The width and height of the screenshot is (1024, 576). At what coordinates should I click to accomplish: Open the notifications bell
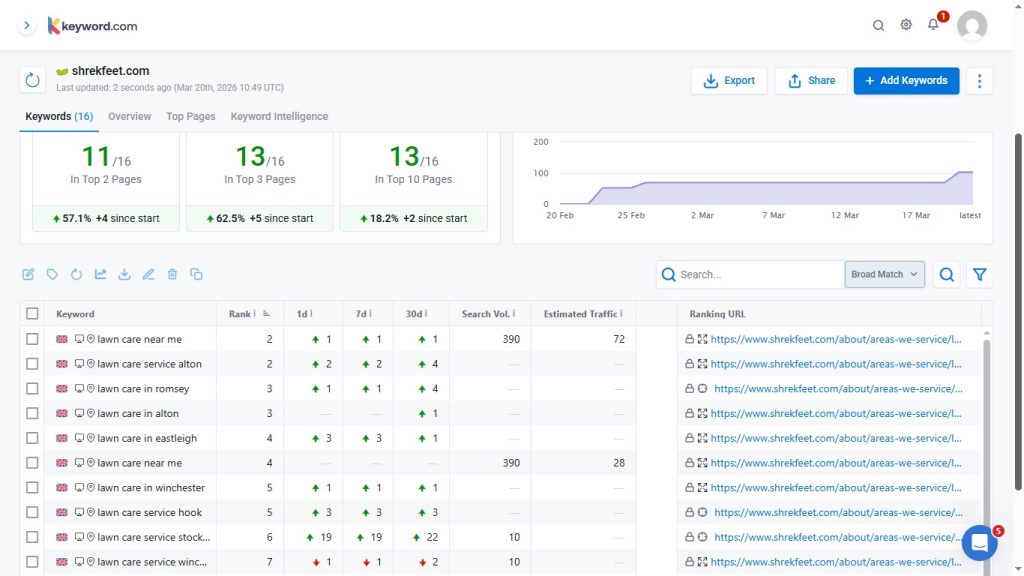click(x=933, y=25)
